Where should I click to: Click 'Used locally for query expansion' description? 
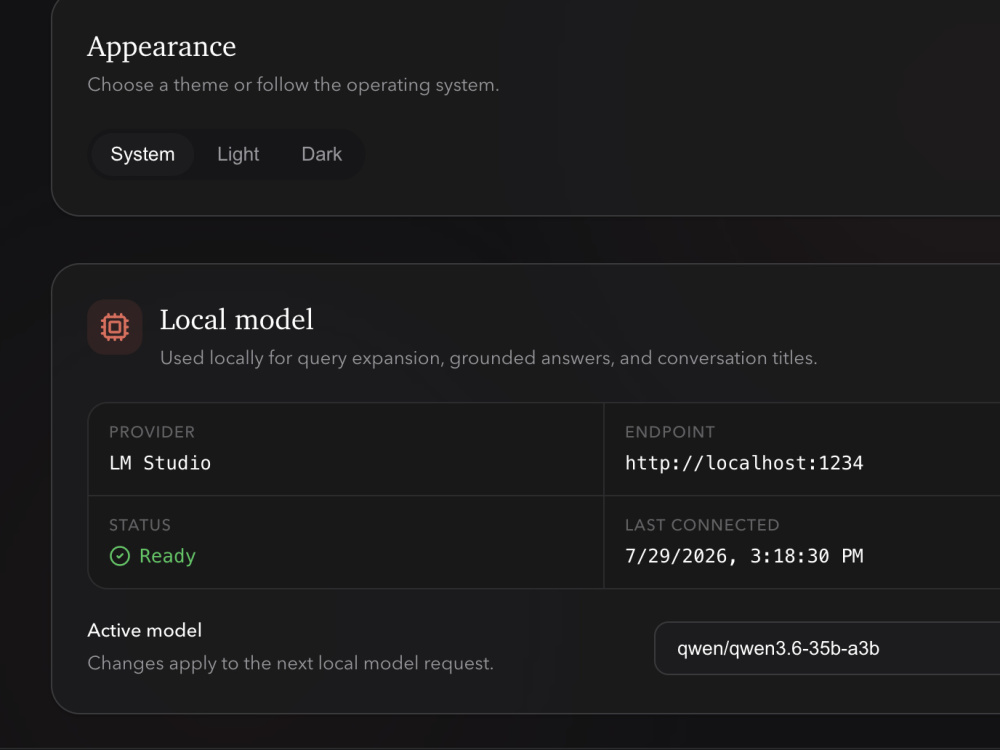[489, 358]
